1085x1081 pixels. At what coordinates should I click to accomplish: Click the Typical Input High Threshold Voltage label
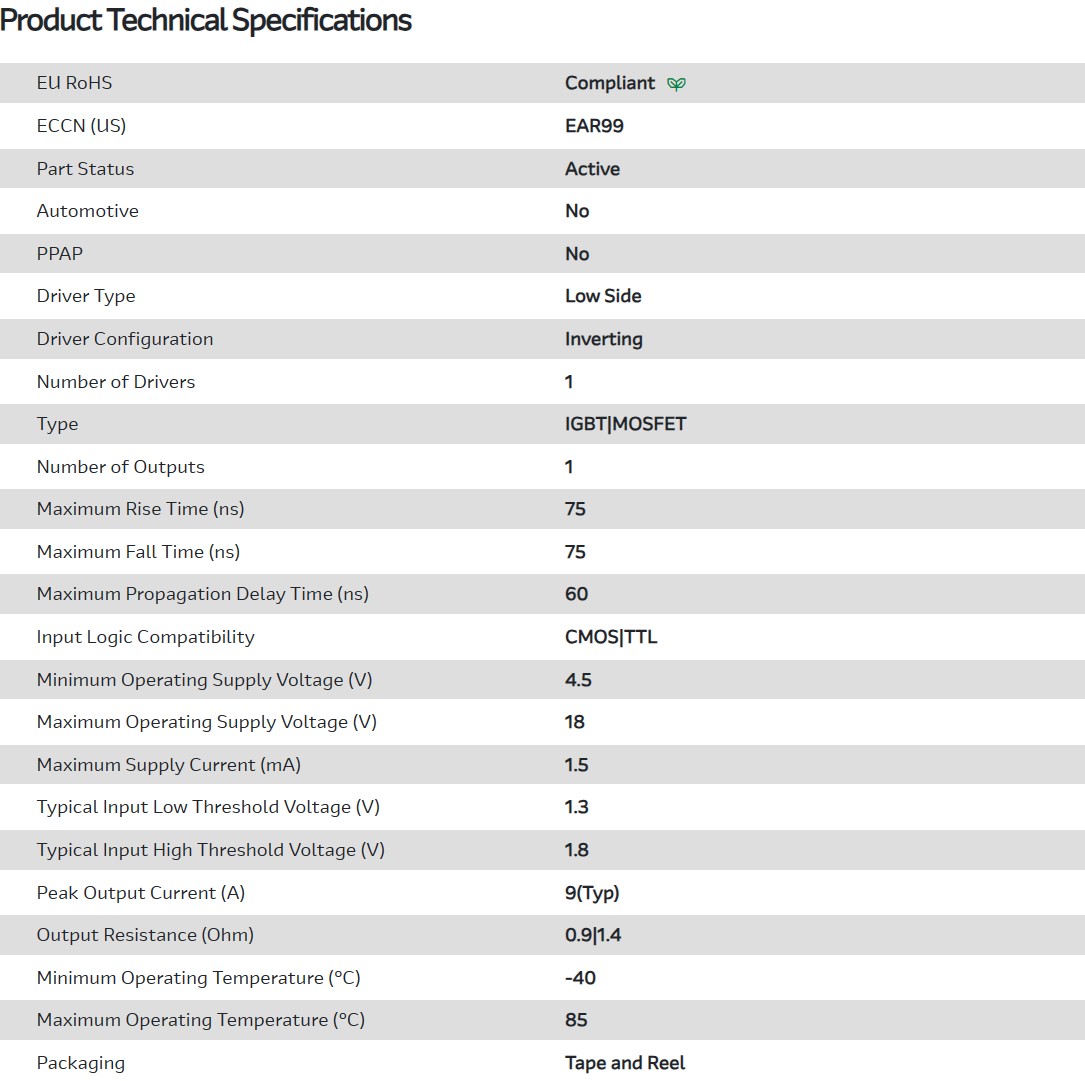[x=210, y=850]
